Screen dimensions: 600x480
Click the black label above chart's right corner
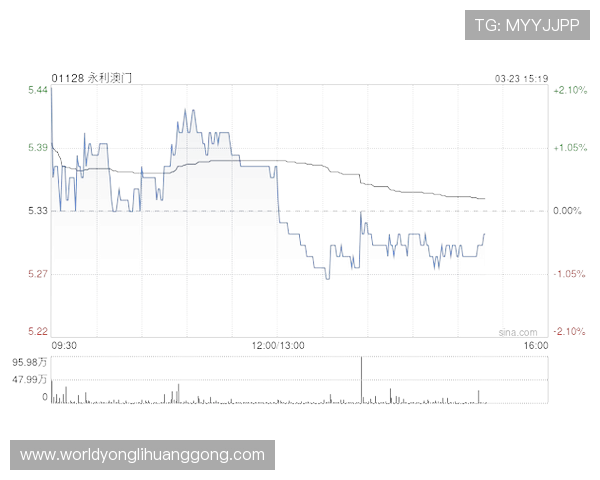[x=519, y=77]
